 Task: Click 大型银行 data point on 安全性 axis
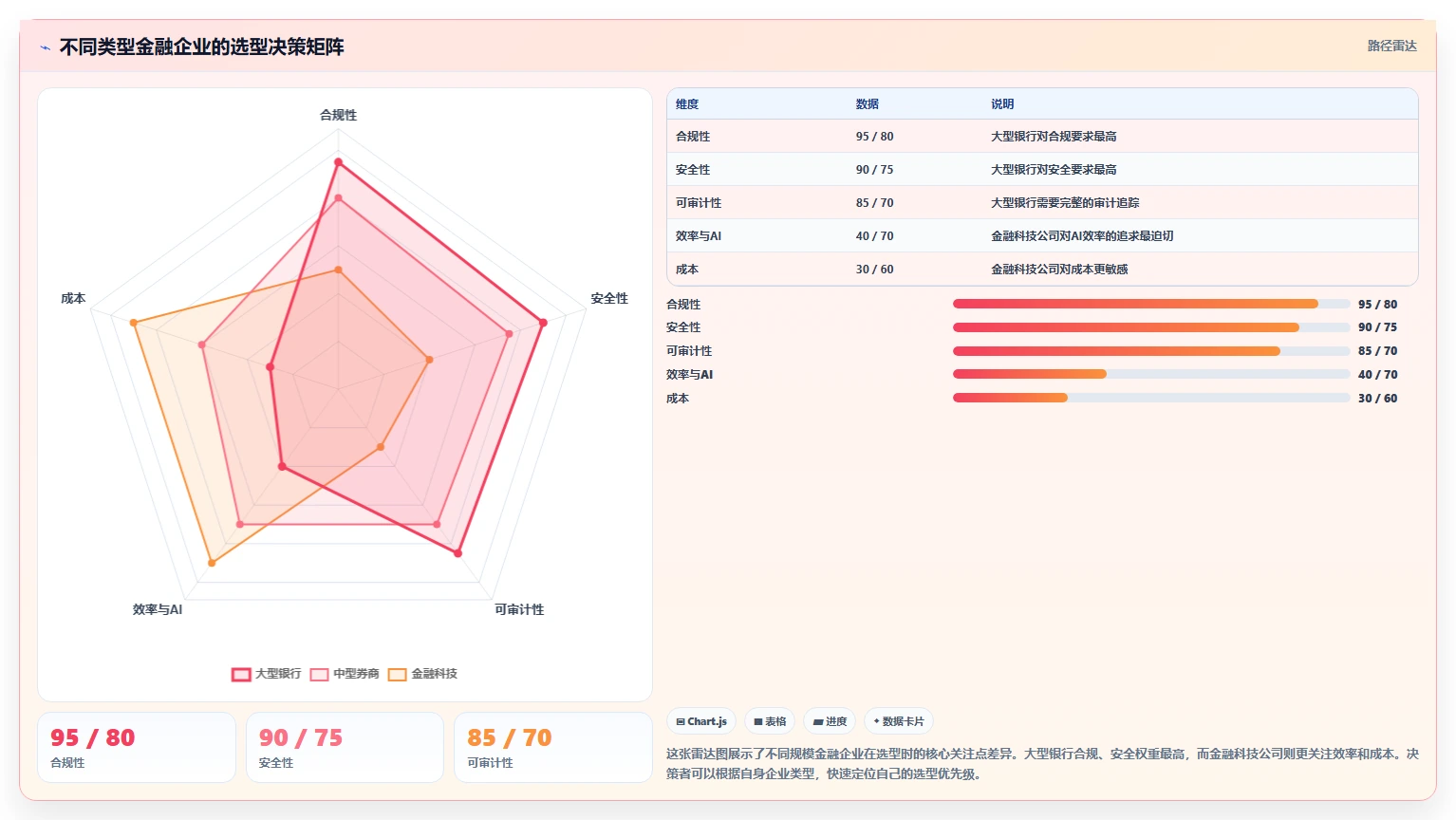click(x=543, y=323)
